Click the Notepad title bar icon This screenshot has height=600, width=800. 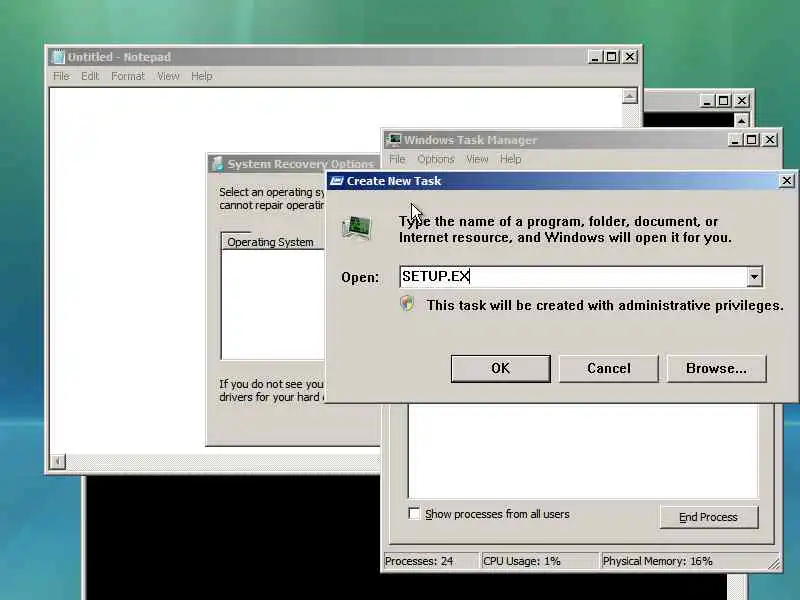point(58,57)
